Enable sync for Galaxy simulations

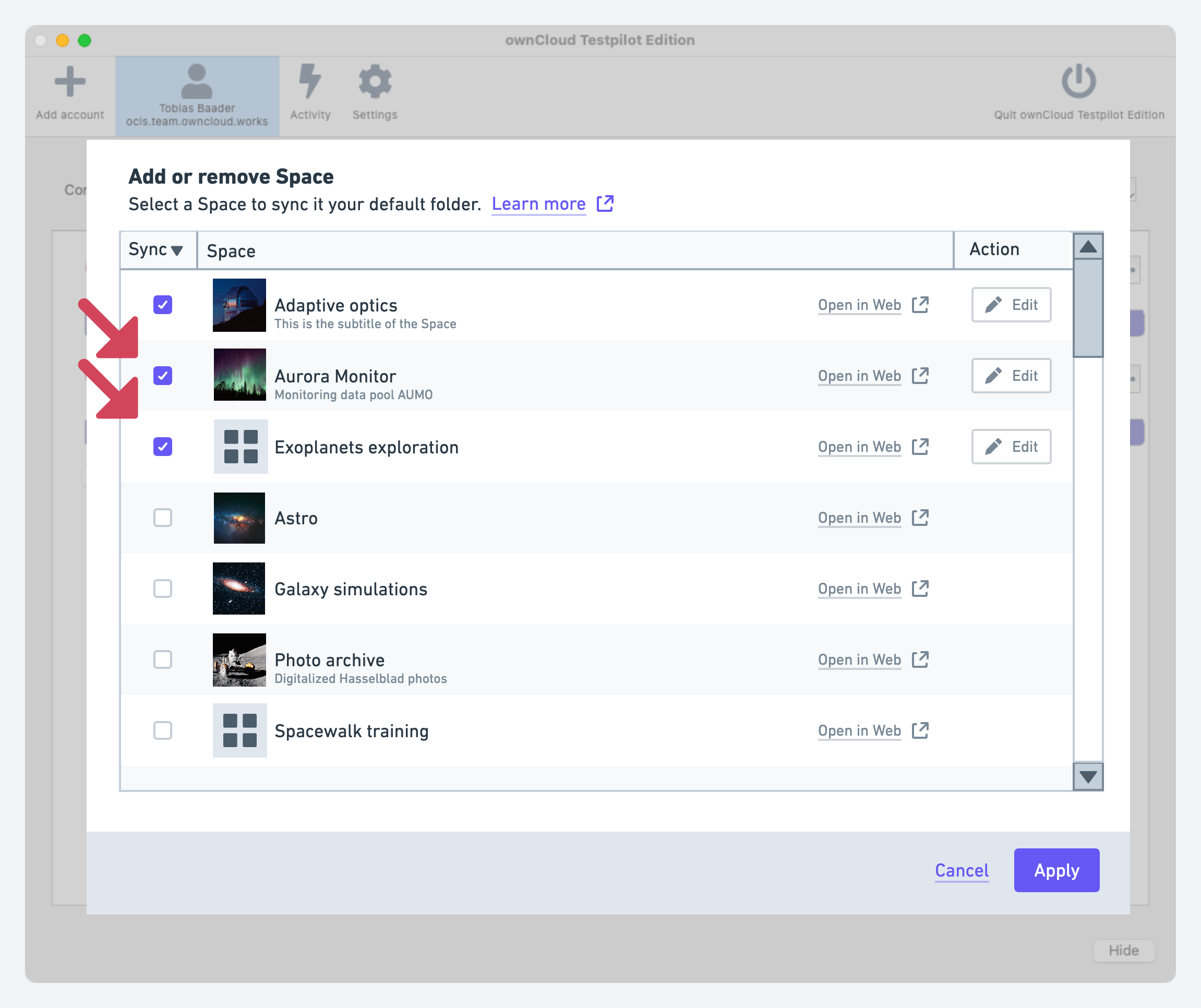(163, 589)
